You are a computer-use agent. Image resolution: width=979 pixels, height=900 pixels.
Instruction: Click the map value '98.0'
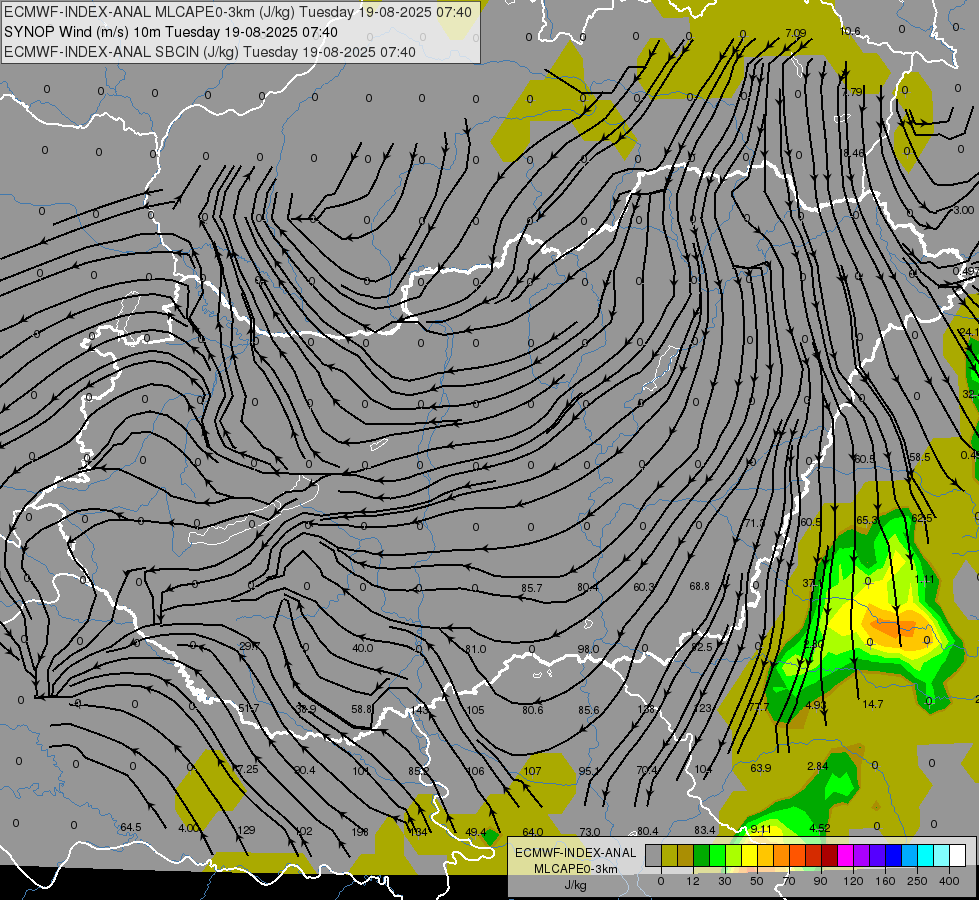588,649
